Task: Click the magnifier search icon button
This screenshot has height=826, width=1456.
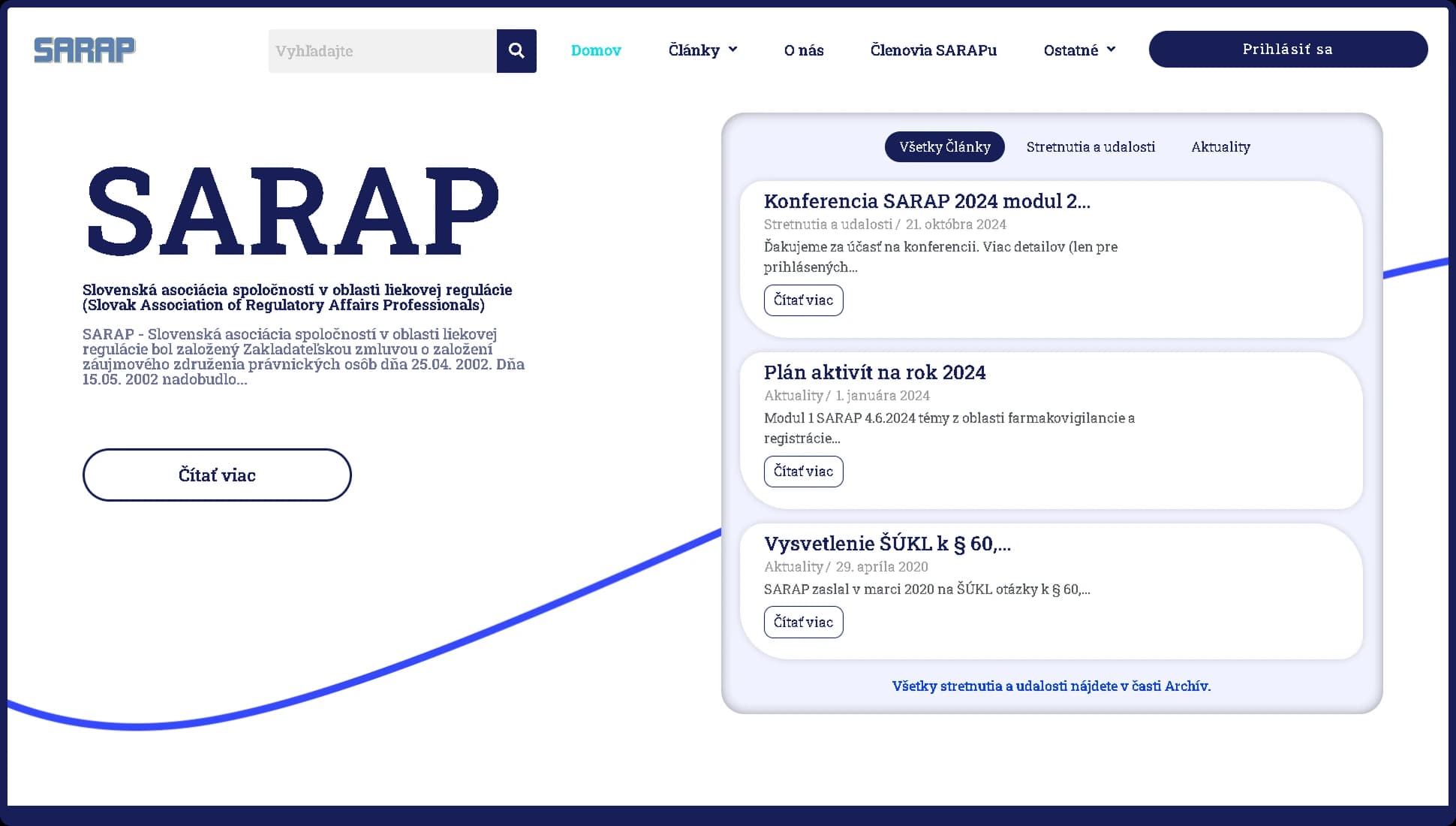Action: (x=516, y=51)
